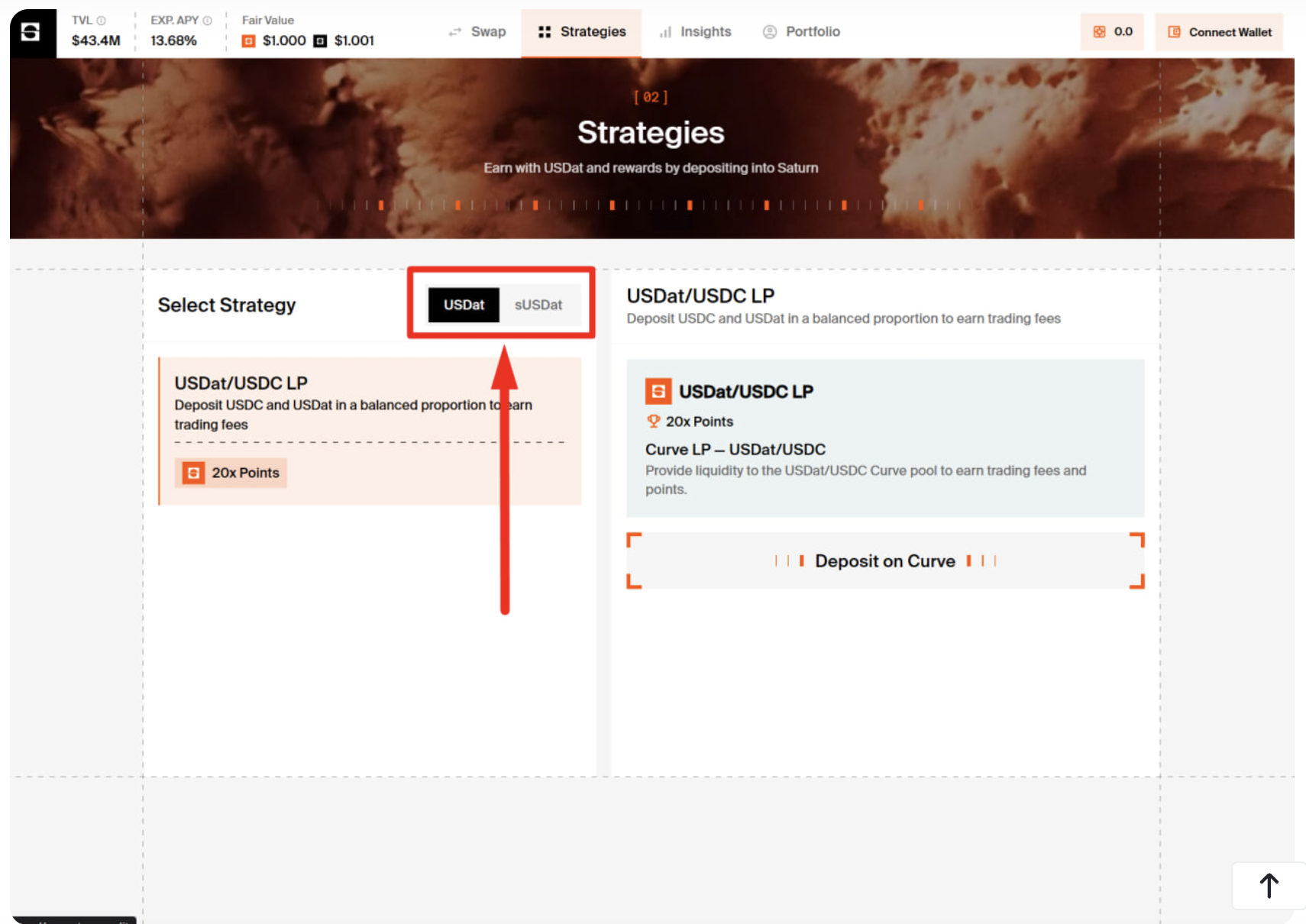Click the 20x Points badge in strategy card
Image resolution: width=1306 pixels, height=924 pixels.
click(x=231, y=473)
